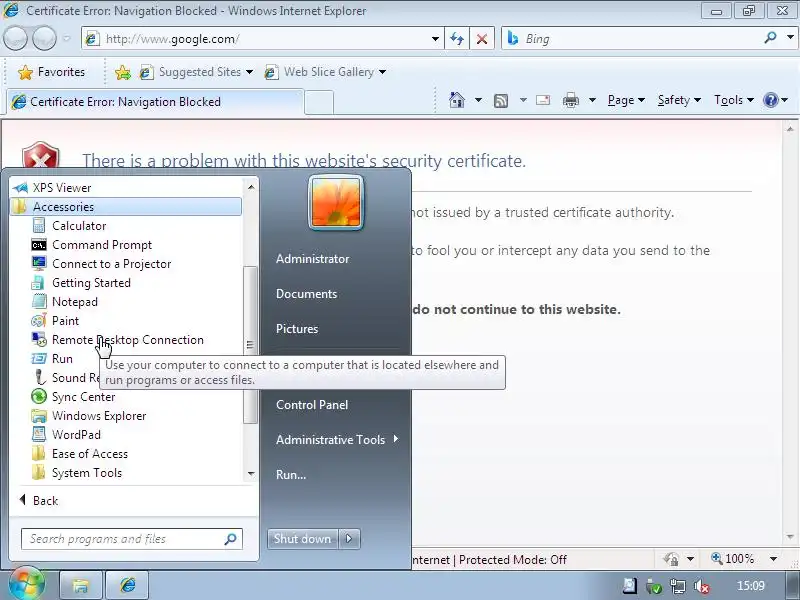
Task: Launch Command Prompt from the menu
Action: [x=102, y=245]
